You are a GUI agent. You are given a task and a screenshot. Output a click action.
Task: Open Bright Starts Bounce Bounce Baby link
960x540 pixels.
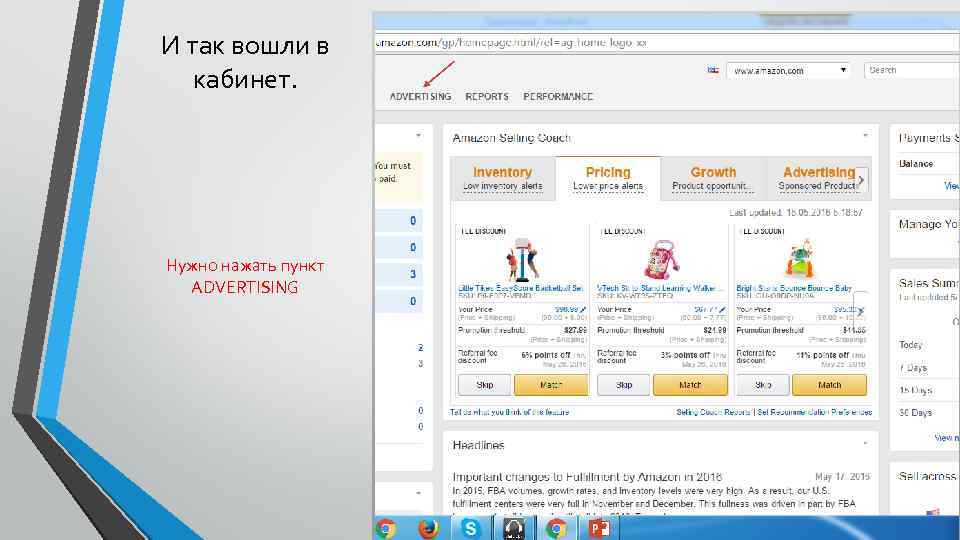point(794,288)
